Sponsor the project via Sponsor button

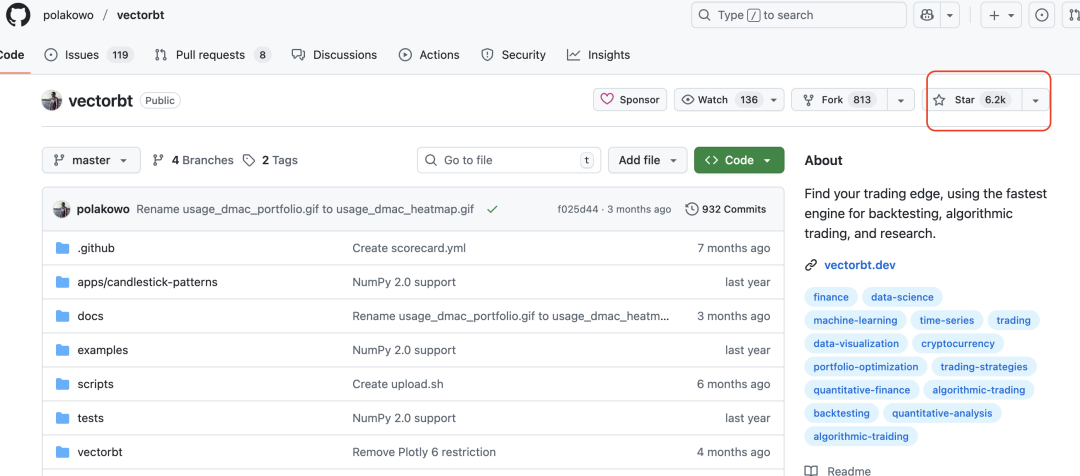tap(630, 100)
